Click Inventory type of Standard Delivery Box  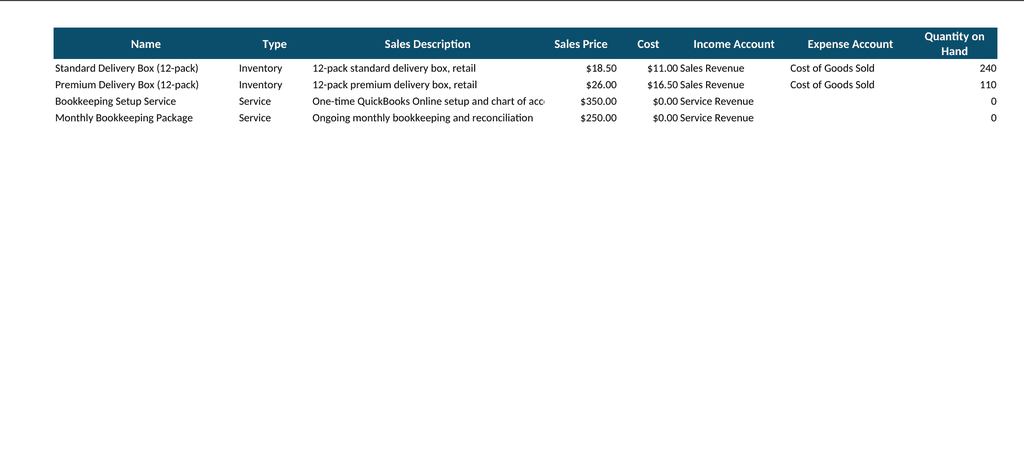click(261, 68)
